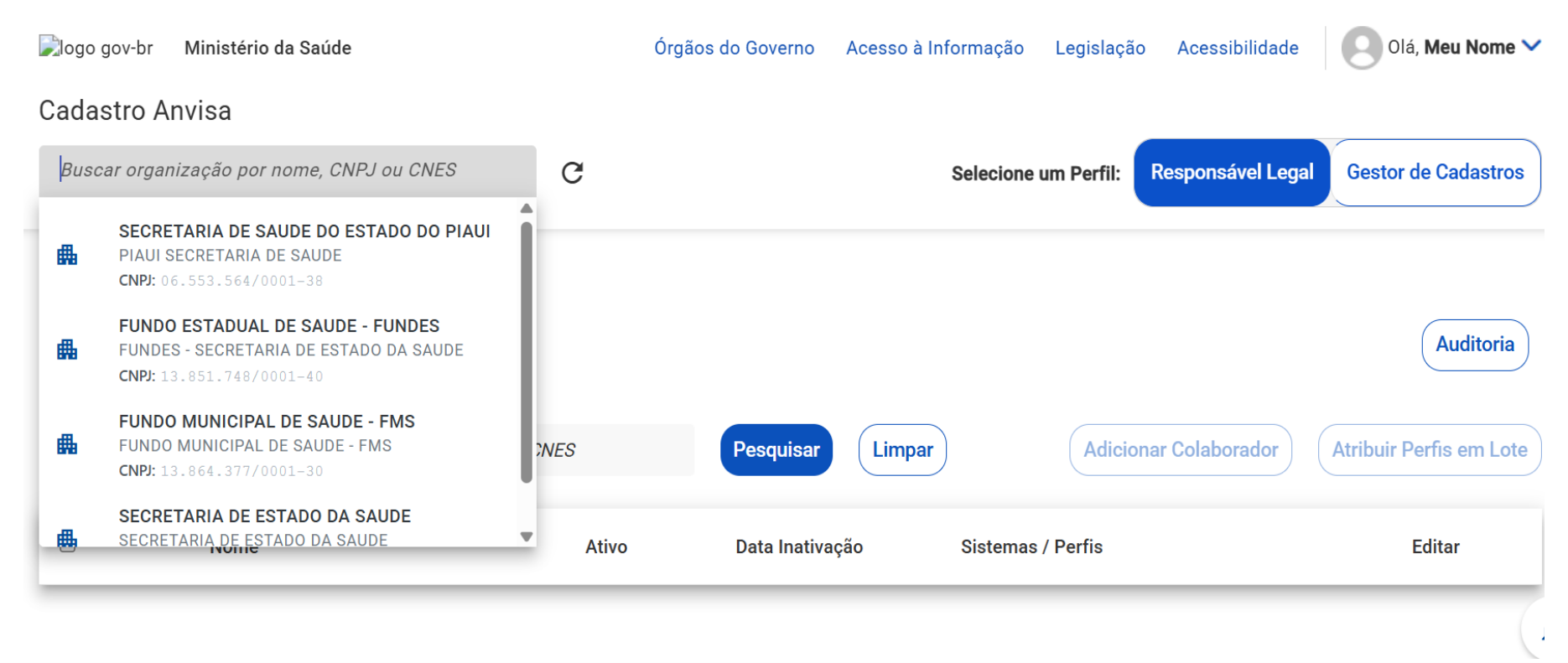Focus the Buscar organização search field
Viewport: 1568px width, 663px height.
coord(288,171)
